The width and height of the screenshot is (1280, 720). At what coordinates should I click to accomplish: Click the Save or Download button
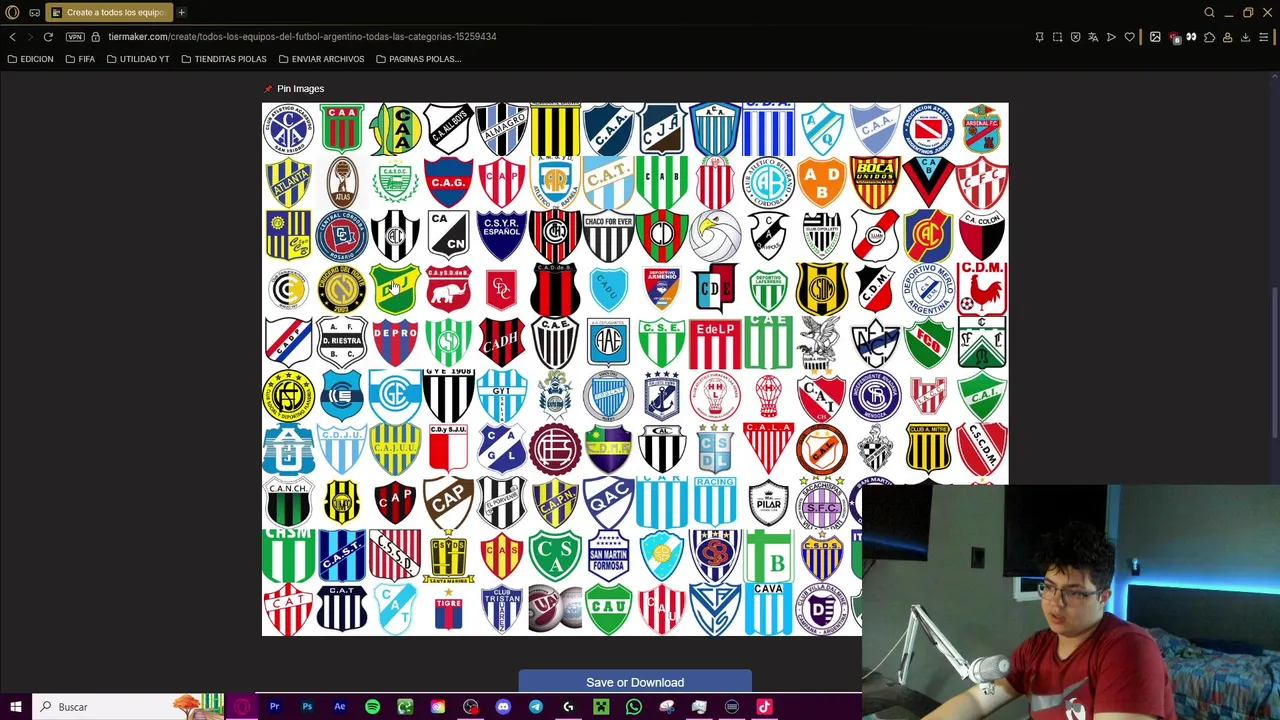pyautogui.click(x=635, y=682)
